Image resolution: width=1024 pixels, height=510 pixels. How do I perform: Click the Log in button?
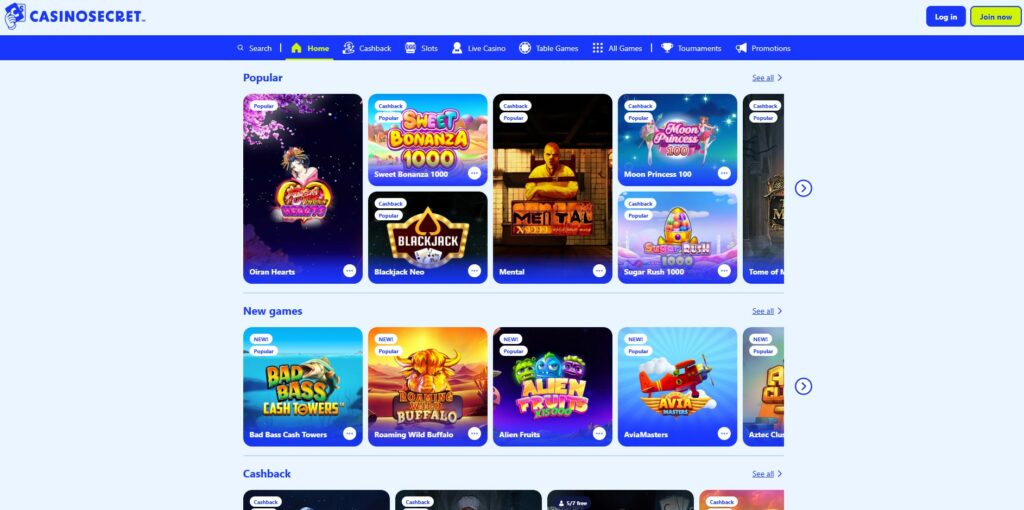[x=946, y=16]
